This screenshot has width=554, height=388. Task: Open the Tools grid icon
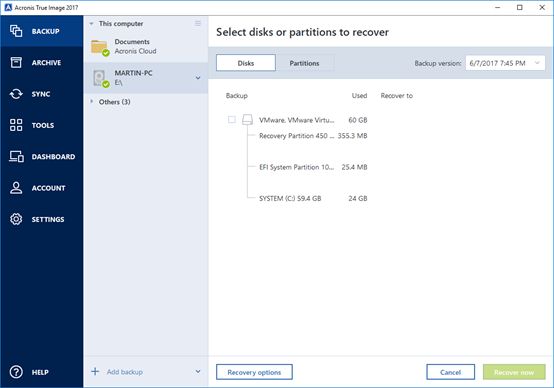point(16,125)
